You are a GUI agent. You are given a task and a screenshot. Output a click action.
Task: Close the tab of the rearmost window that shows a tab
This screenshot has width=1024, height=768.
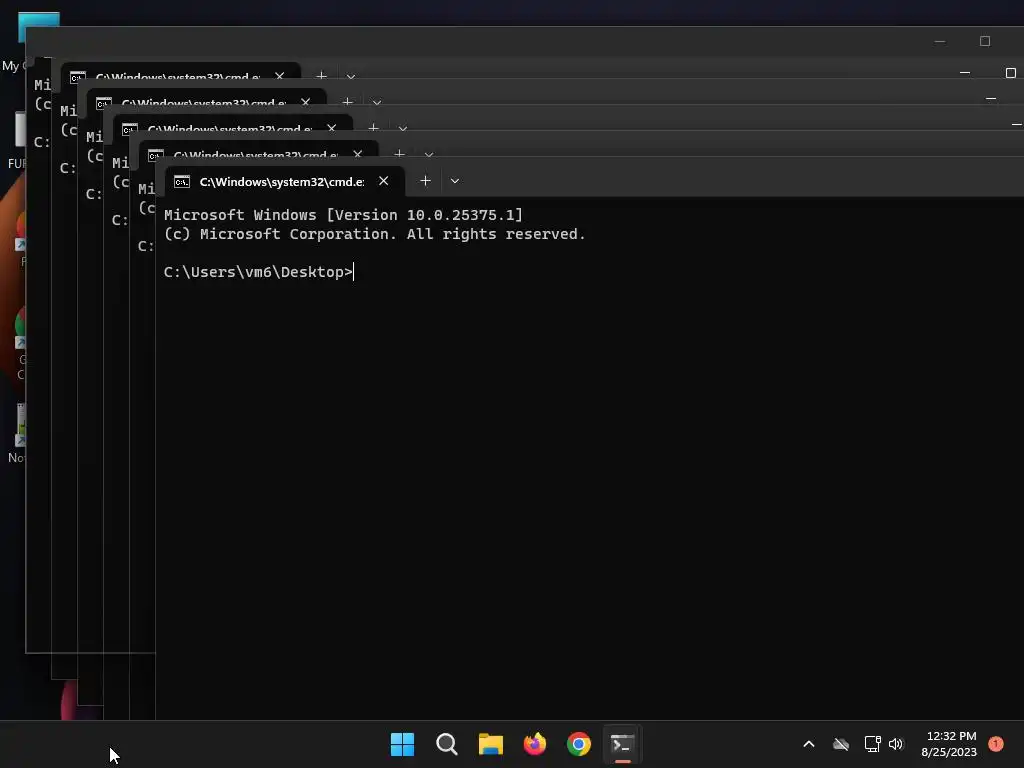[x=279, y=76]
